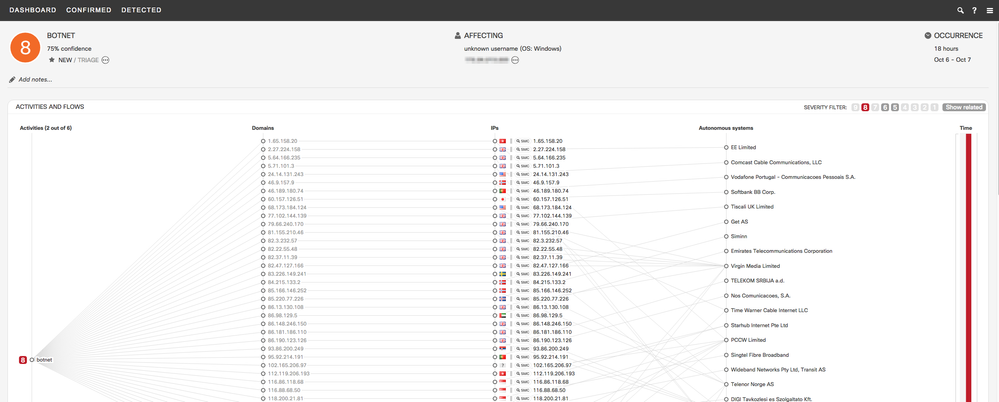Screen dimensions: 999x402
Task: Click the Show related button
Action: point(964,108)
